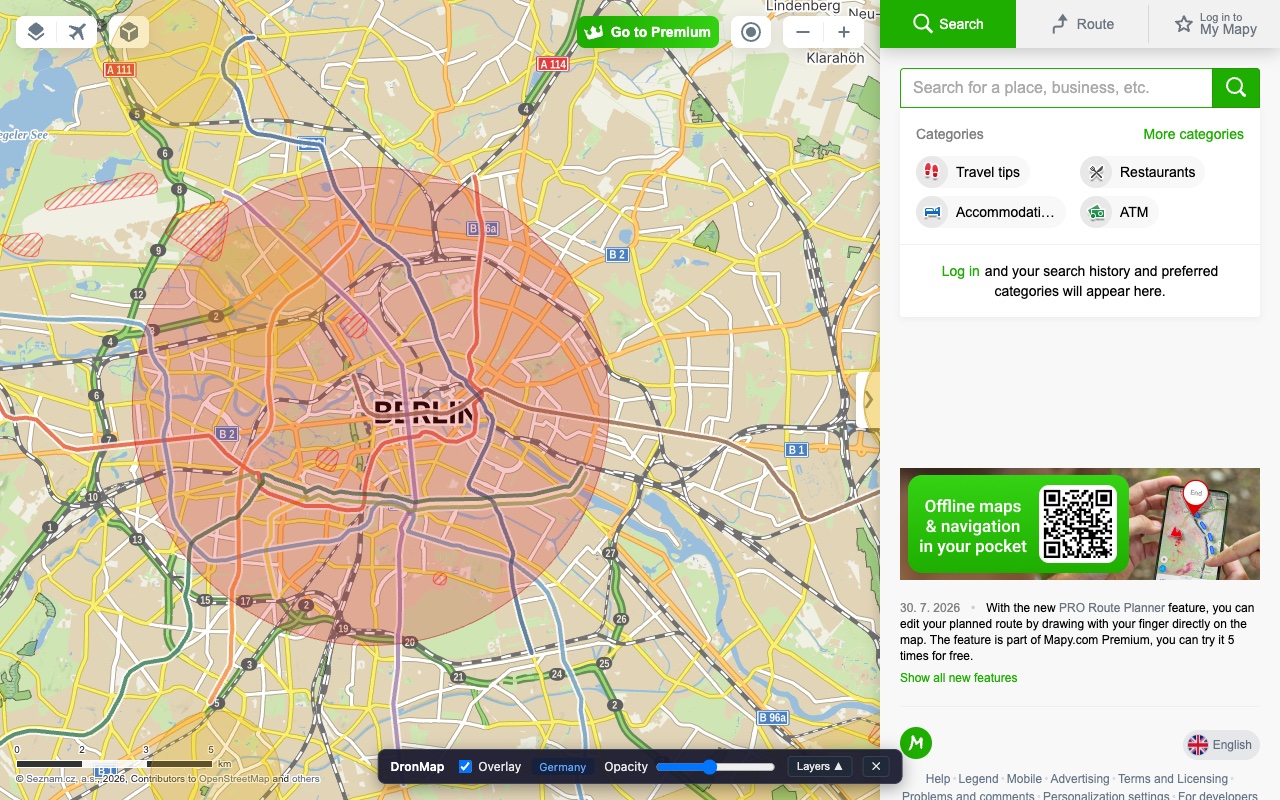The height and width of the screenshot is (800, 1280).
Task: Toggle the Overlay checkbox
Action: 465,767
